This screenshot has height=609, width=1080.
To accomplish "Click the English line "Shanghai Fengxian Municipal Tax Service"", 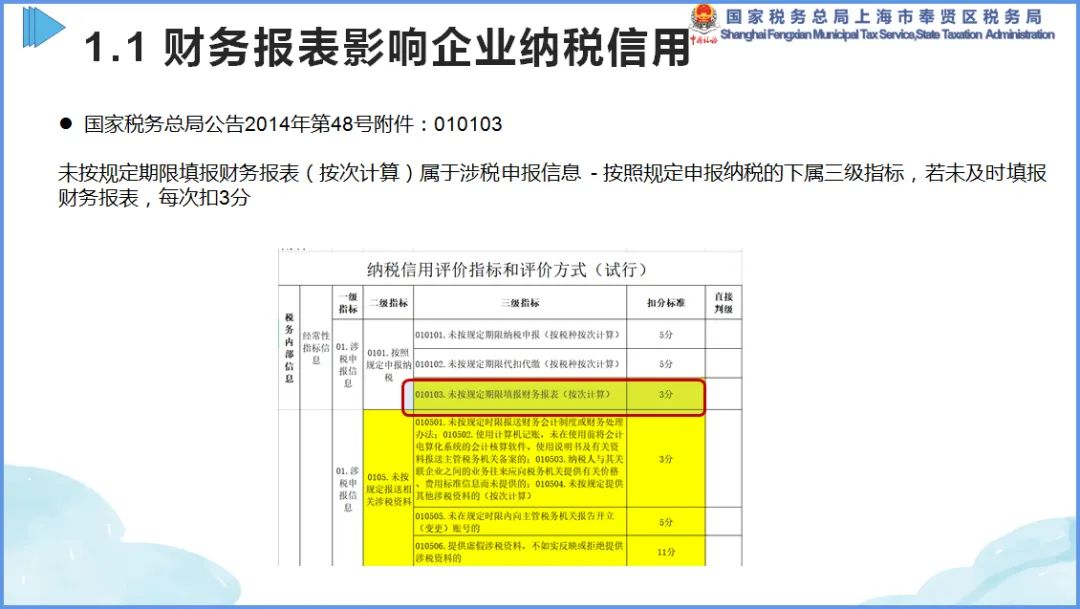I will coord(818,34).
